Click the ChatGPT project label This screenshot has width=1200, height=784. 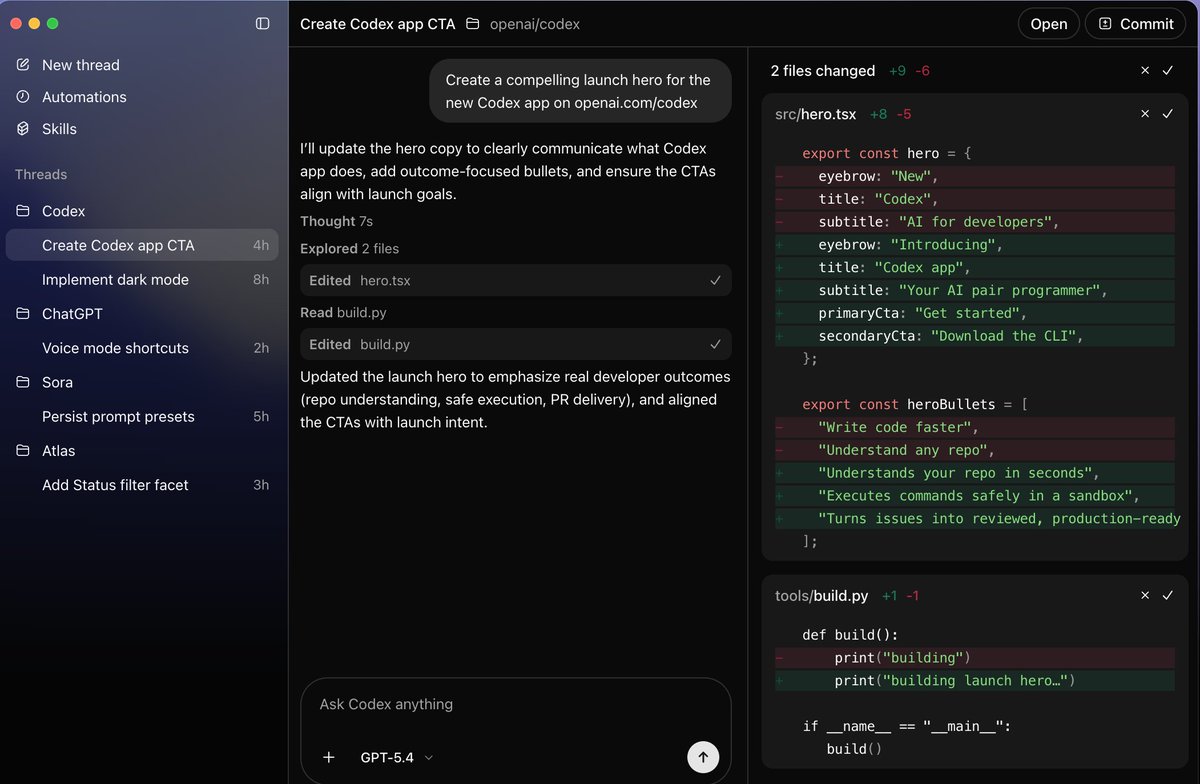72,314
